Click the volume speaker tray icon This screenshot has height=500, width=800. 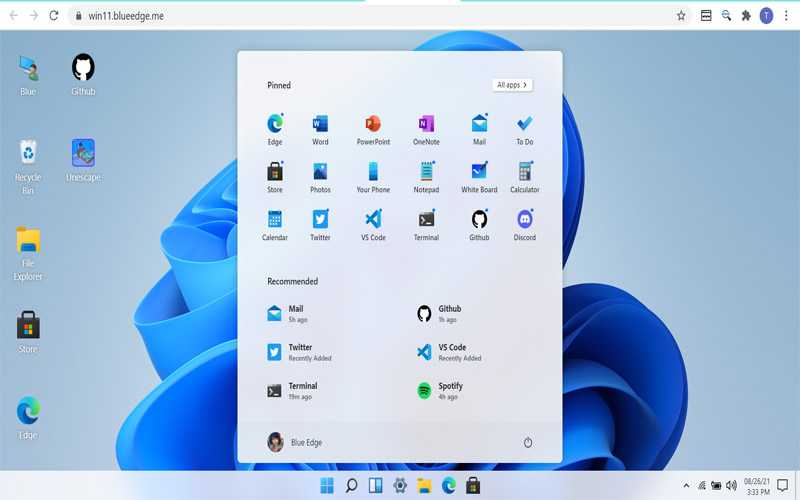732,486
